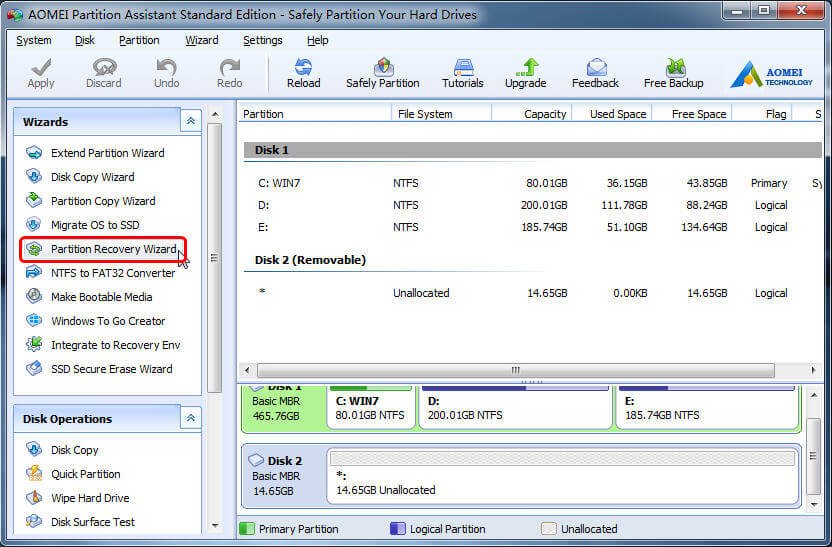Viewport: 832px width, 547px height.
Task: Click the Apply checkmark icon
Action: [41, 67]
